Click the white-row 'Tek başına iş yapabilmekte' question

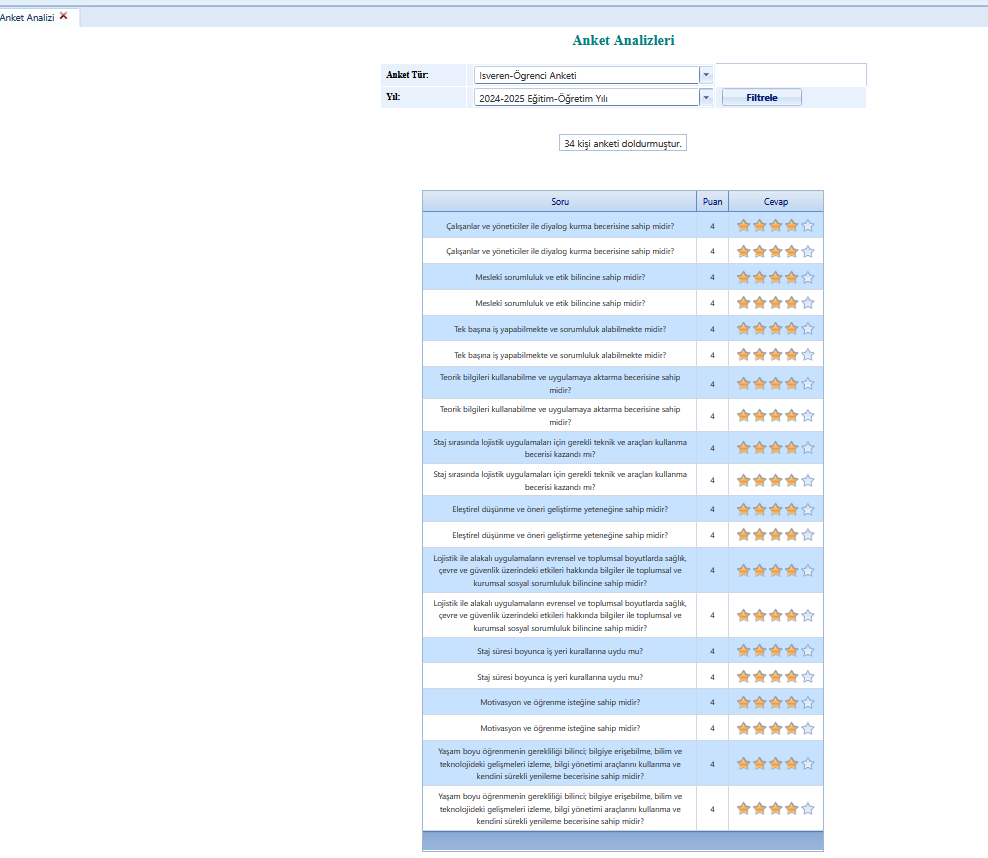[x=560, y=355]
